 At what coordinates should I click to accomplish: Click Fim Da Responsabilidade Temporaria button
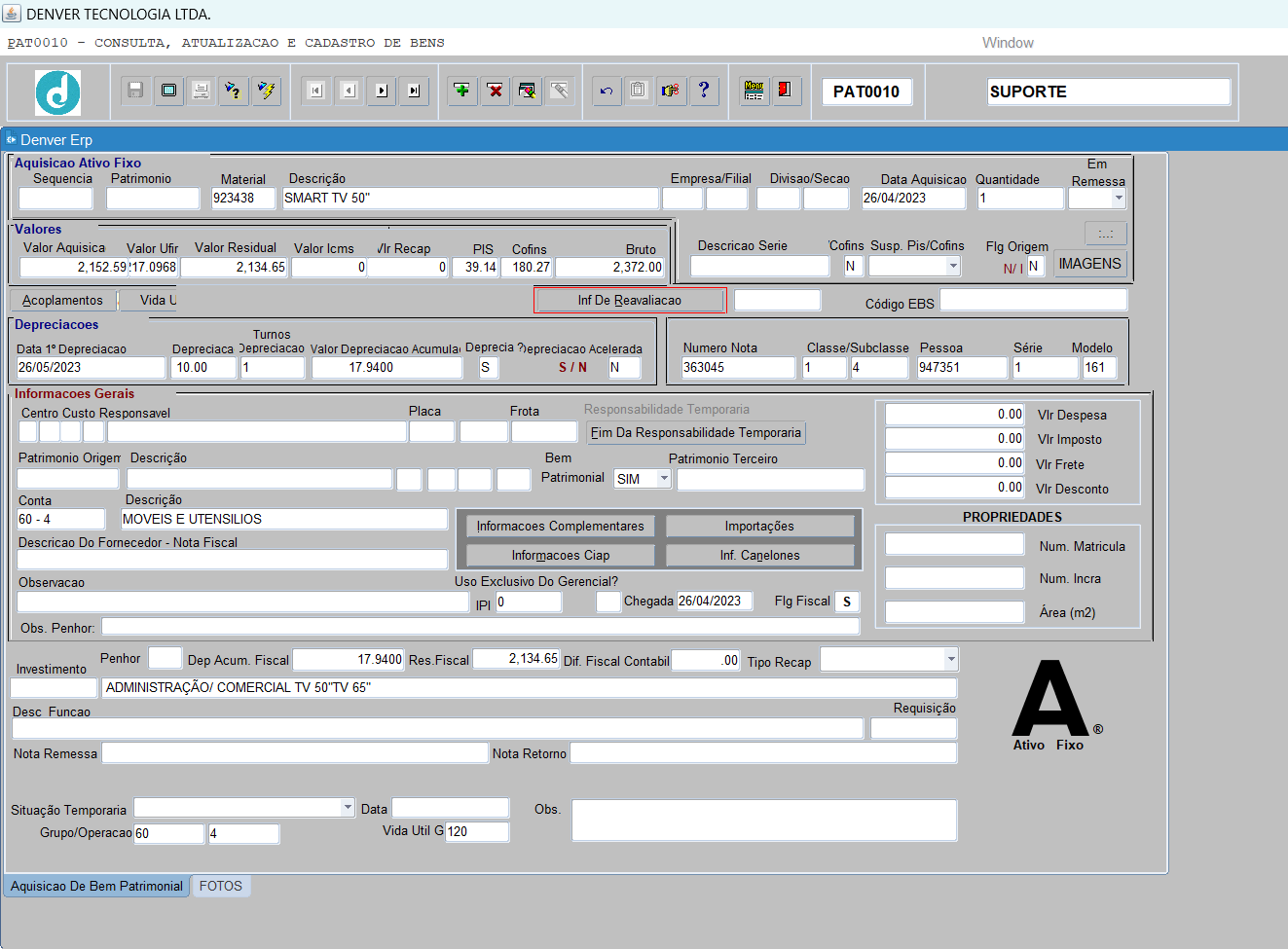click(696, 432)
